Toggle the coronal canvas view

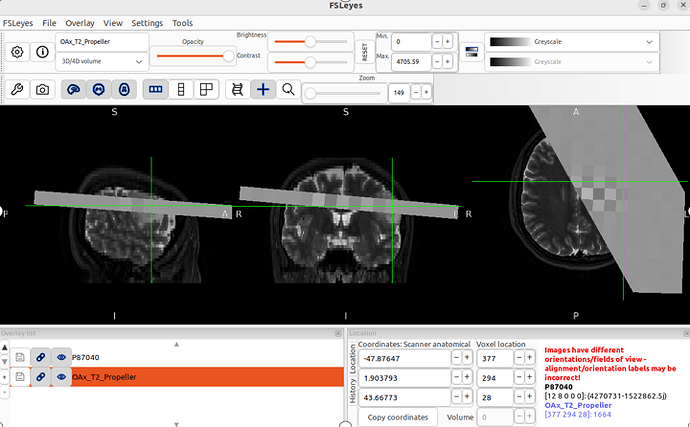coord(99,90)
